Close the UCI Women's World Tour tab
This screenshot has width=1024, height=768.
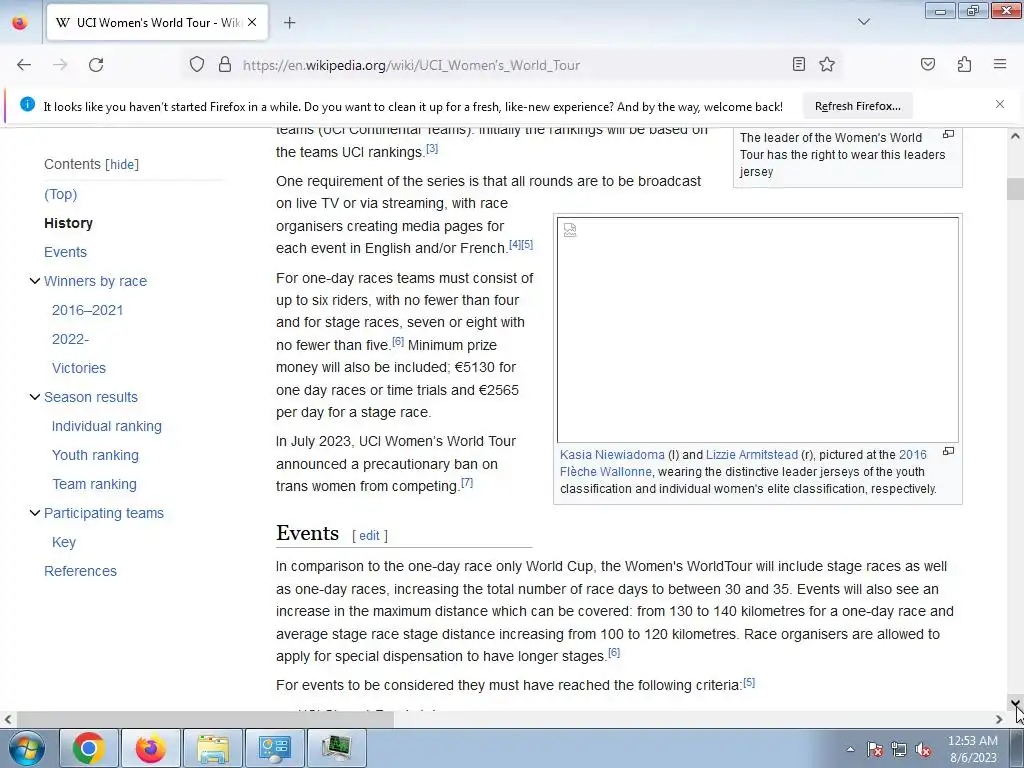[x=252, y=22]
